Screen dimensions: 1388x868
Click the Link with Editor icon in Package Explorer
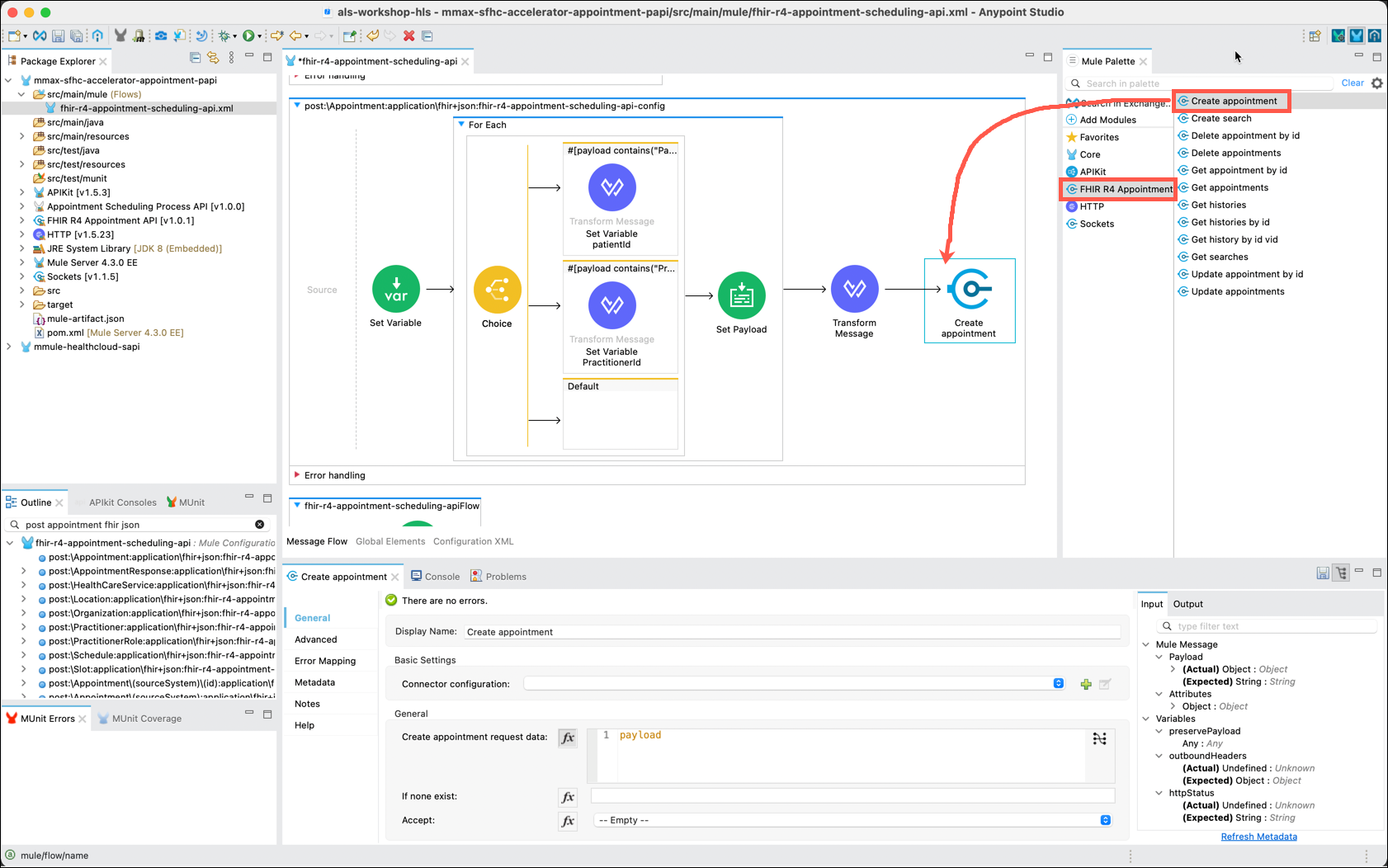point(213,57)
